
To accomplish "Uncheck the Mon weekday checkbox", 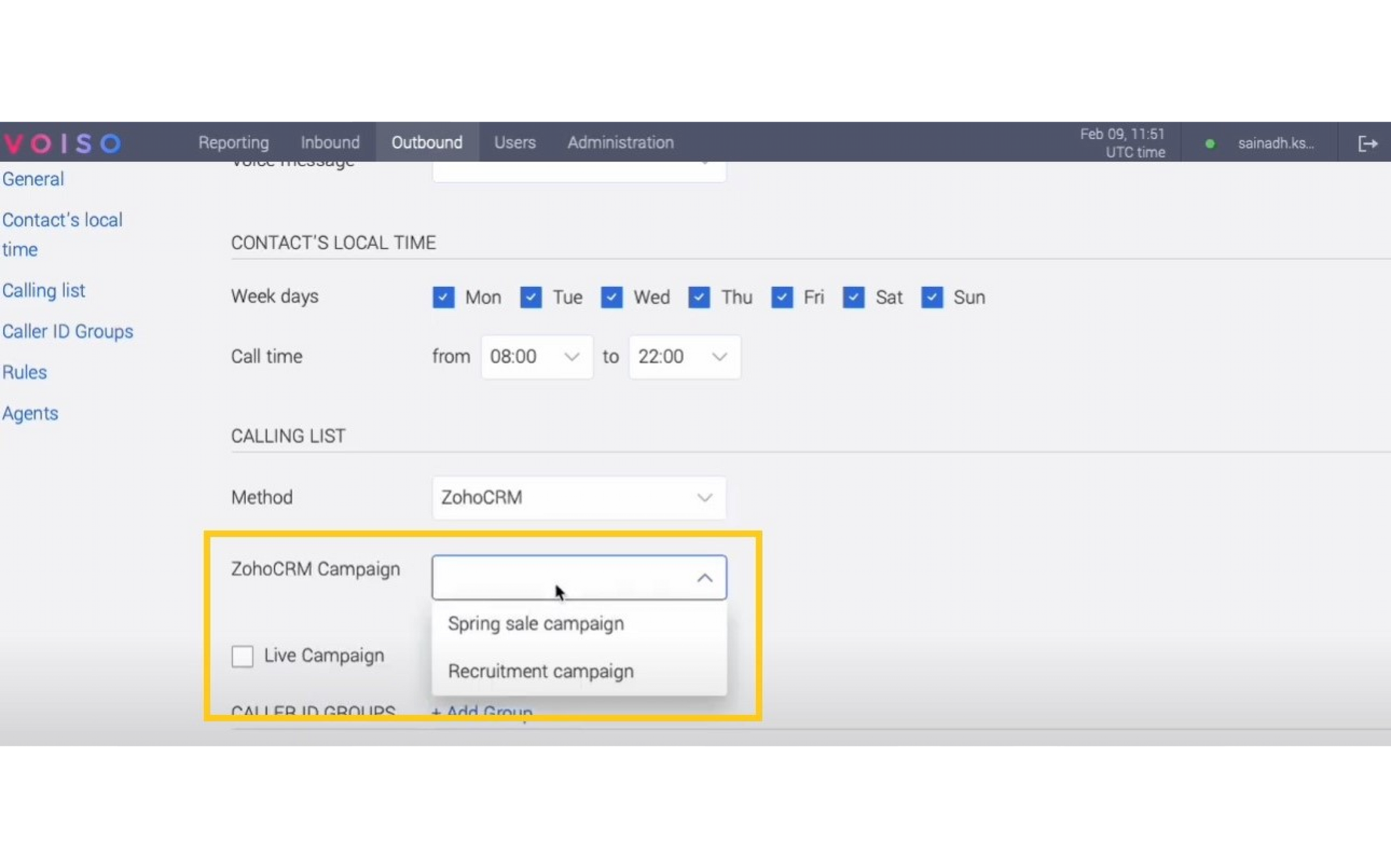I will 443,297.
